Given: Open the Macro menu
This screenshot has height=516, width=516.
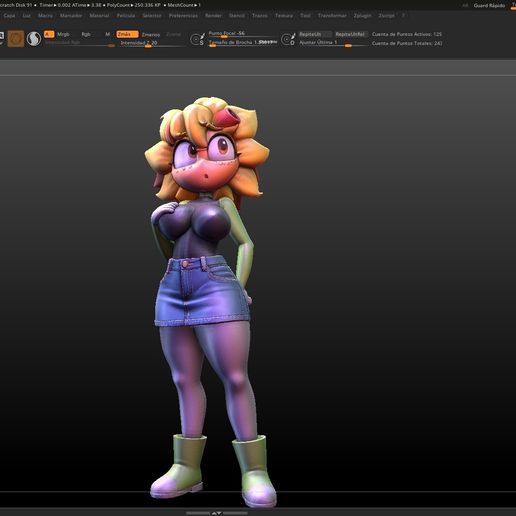Looking at the screenshot, I should [x=45, y=15].
